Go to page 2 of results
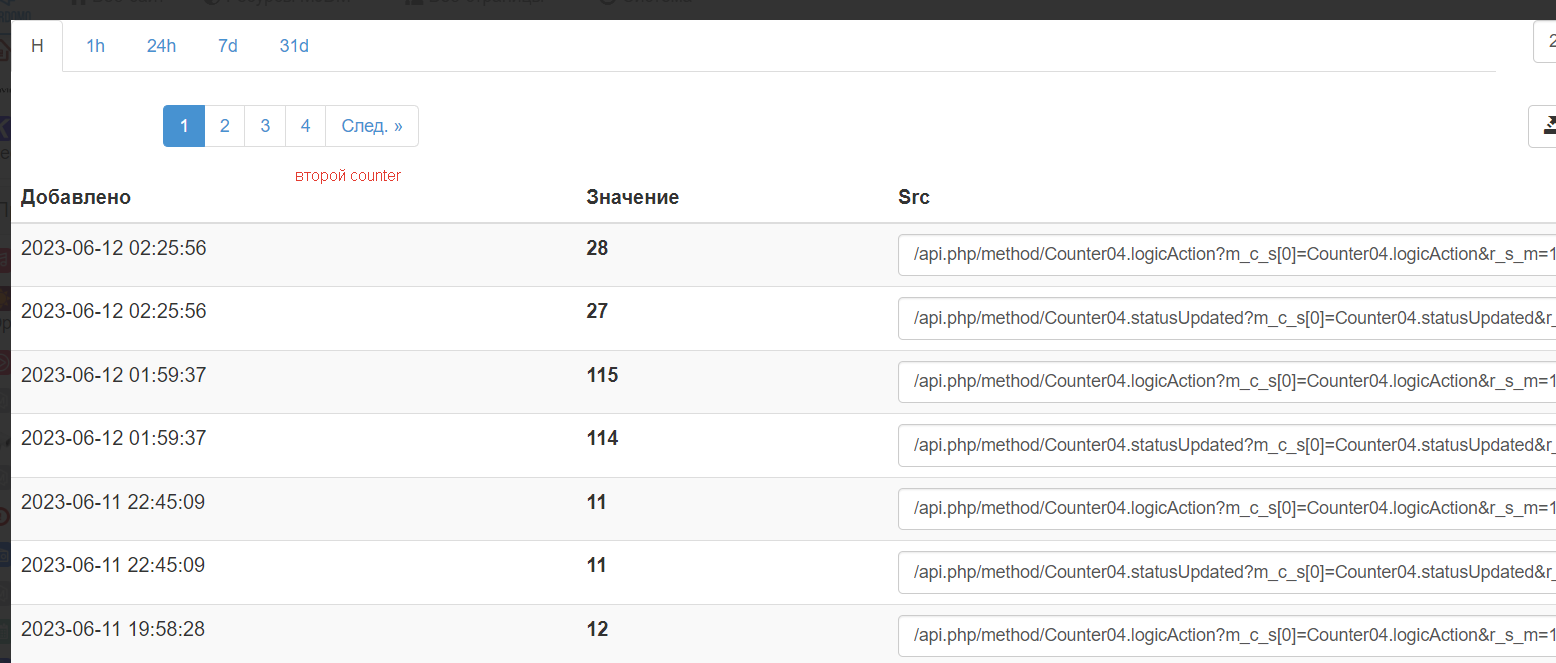 click(225, 126)
